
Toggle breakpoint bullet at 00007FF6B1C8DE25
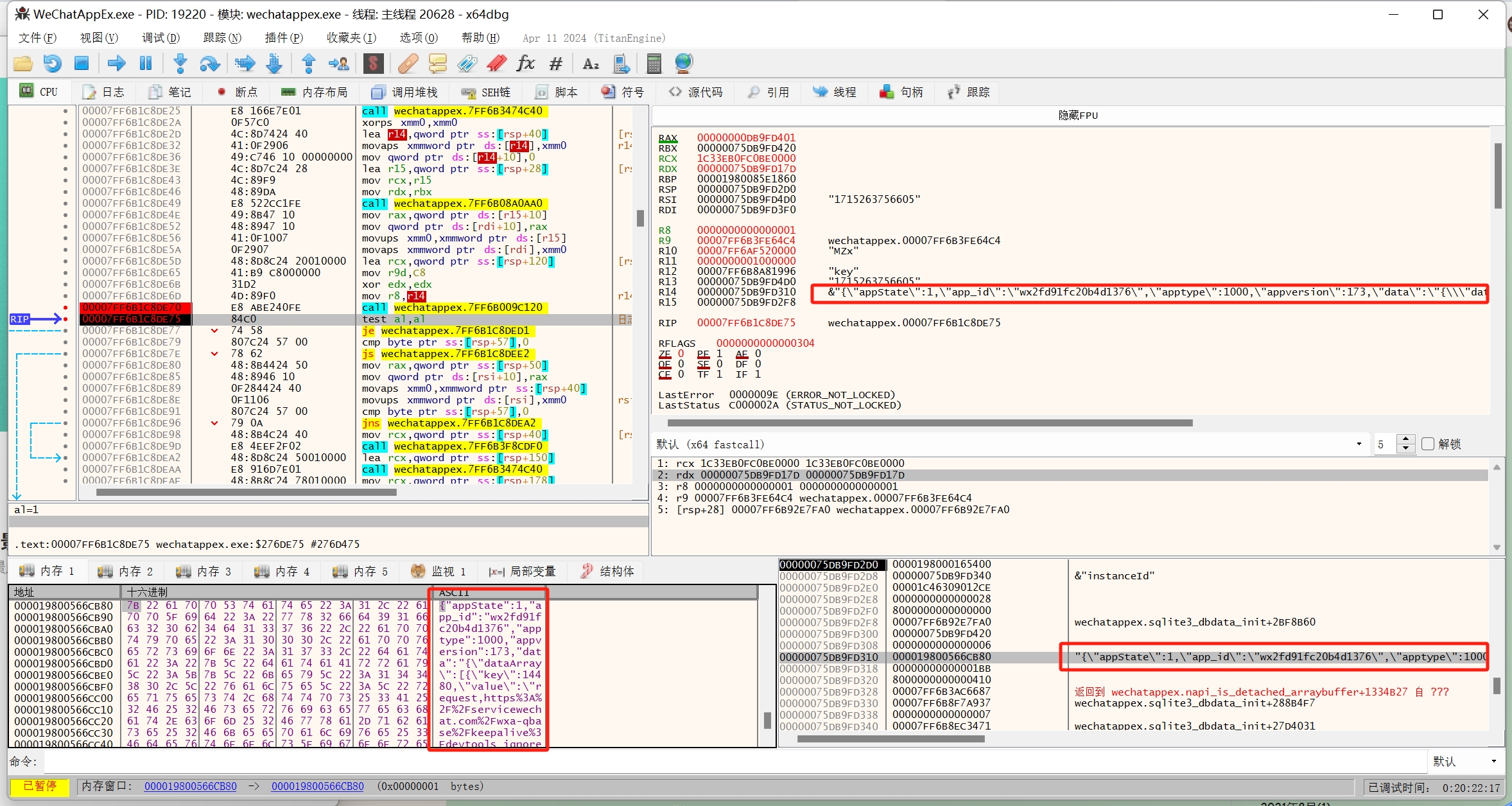pyautogui.click(x=65, y=111)
